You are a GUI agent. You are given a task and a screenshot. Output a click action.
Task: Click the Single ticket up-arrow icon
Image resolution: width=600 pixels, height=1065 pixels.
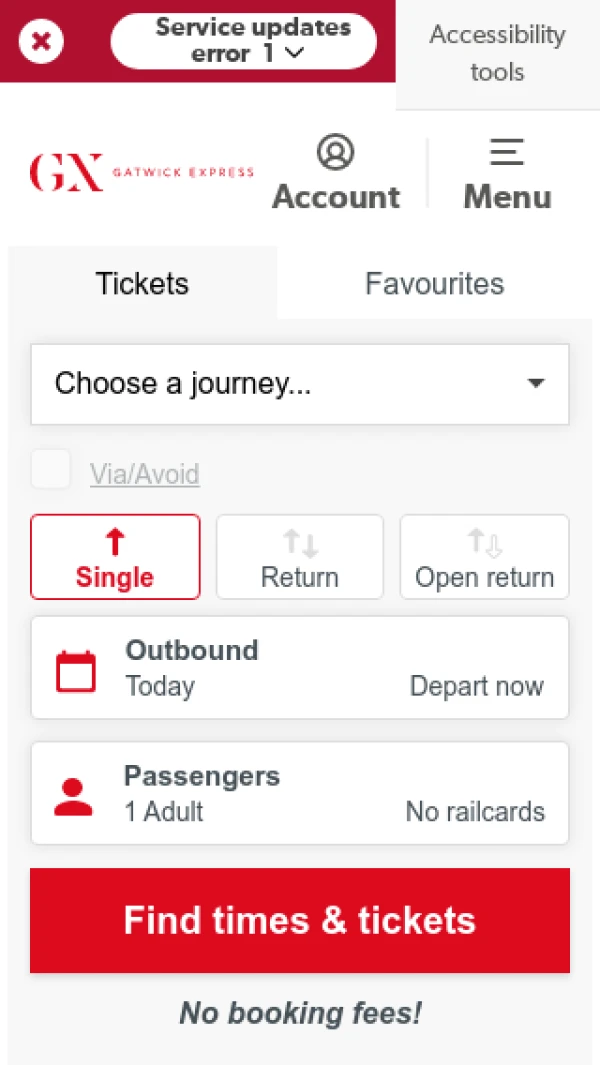[x=115, y=543]
